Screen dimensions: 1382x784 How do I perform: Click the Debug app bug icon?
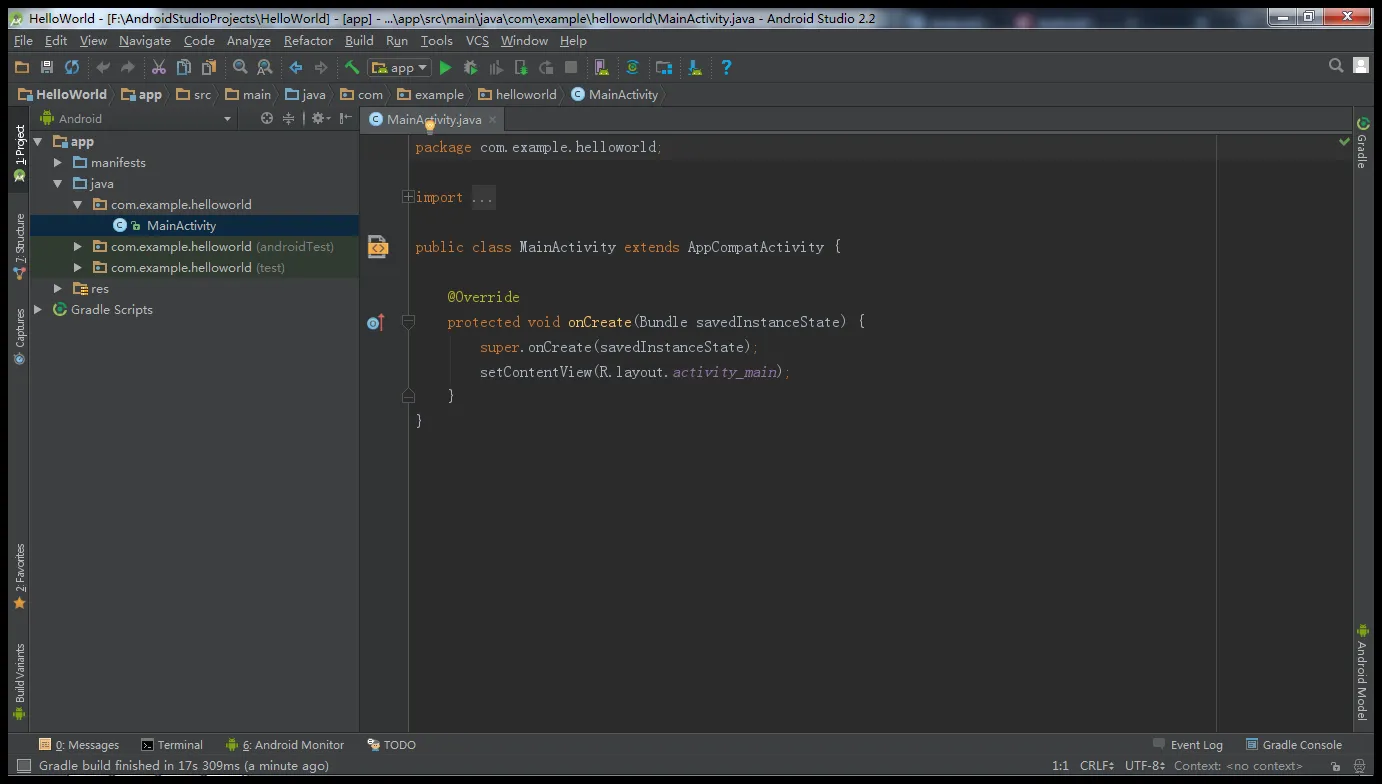[x=471, y=68]
